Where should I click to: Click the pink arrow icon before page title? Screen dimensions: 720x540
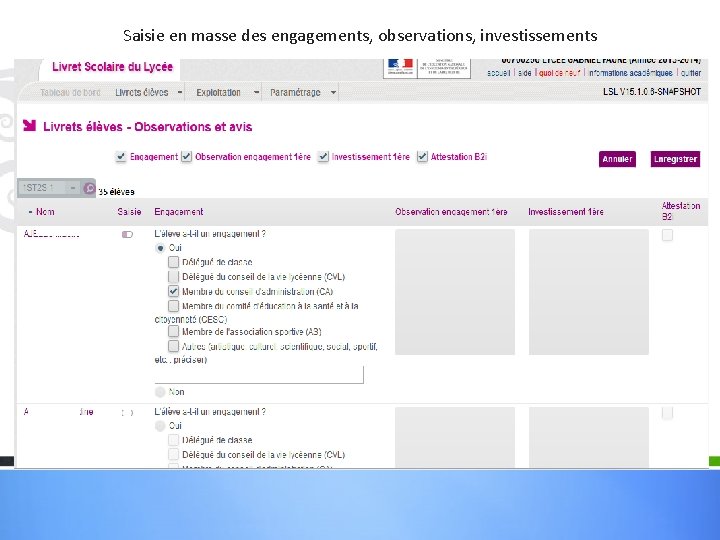pyautogui.click(x=29, y=125)
